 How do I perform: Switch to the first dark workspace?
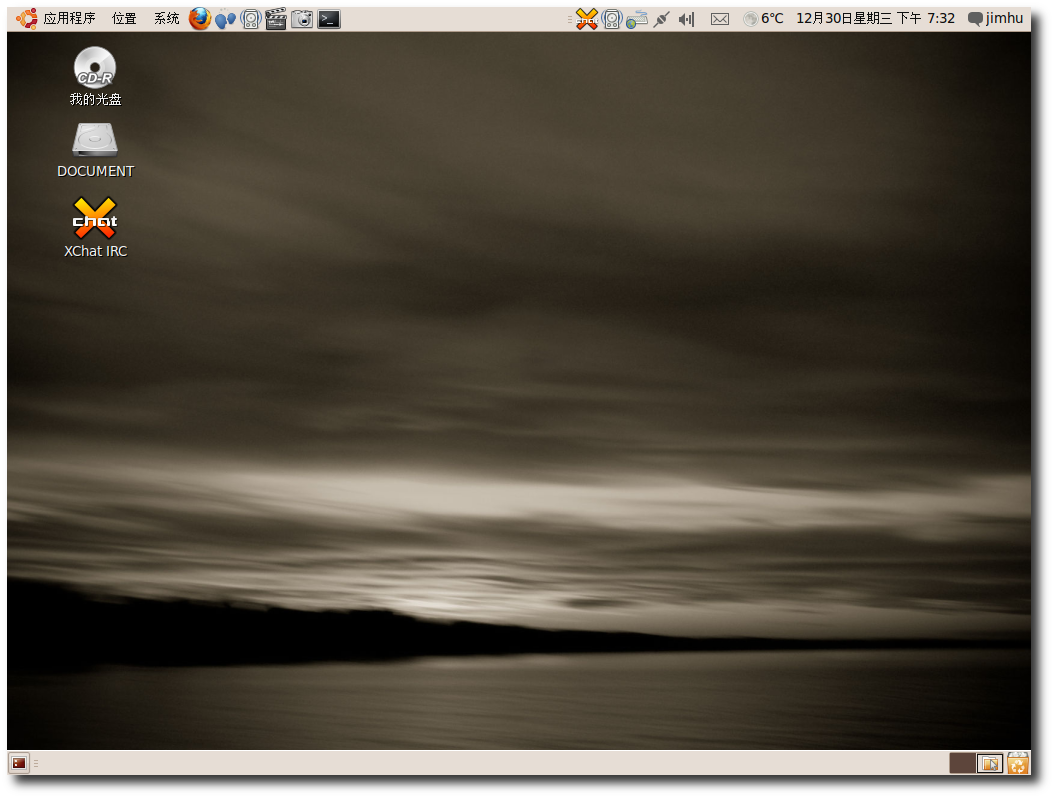pos(962,763)
